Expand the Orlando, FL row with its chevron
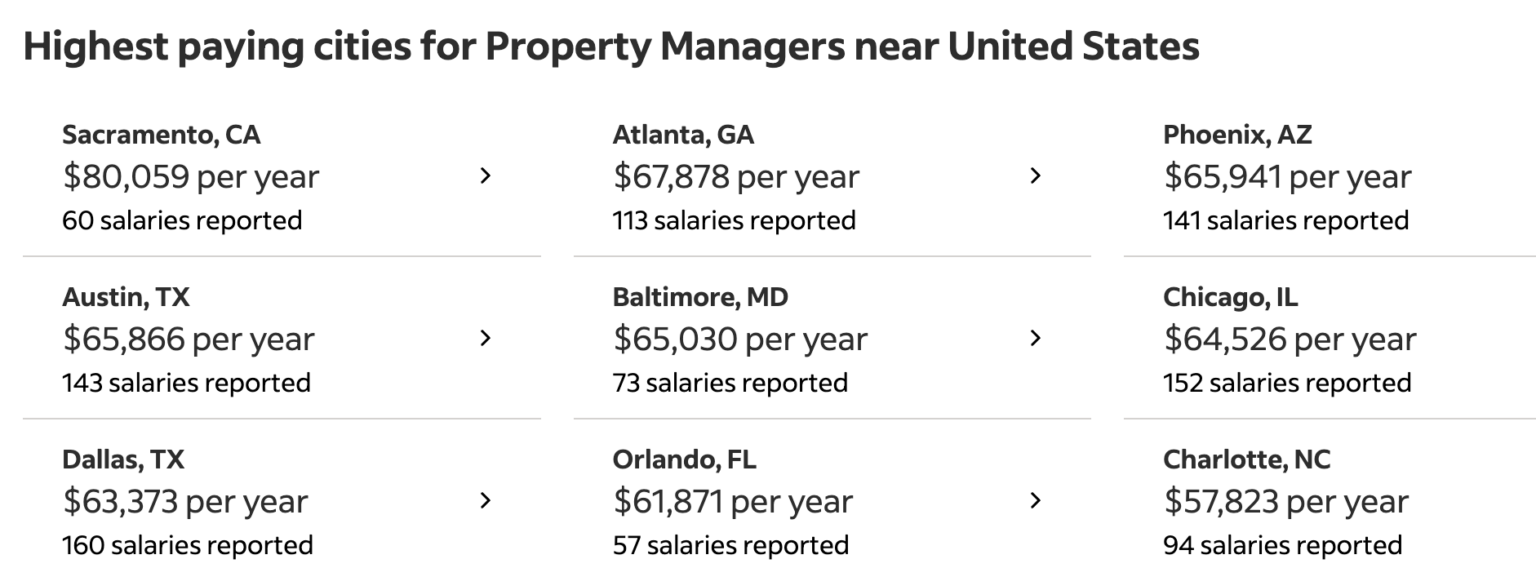Image resolution: width=1536 pixels, height=577 pixels. tap(1035, 500)
